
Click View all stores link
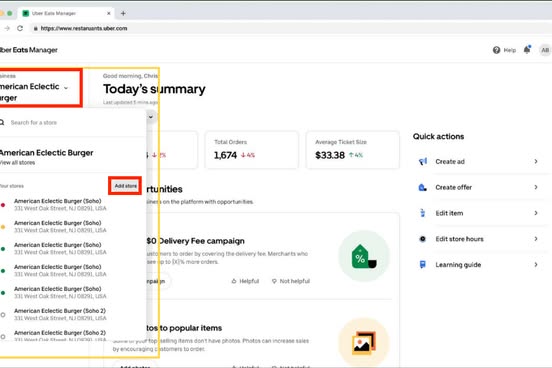click(x=18, y=163)
